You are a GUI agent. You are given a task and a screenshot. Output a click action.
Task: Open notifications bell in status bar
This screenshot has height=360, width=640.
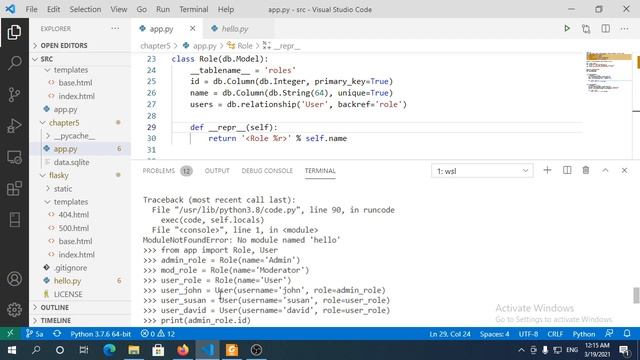627,333
